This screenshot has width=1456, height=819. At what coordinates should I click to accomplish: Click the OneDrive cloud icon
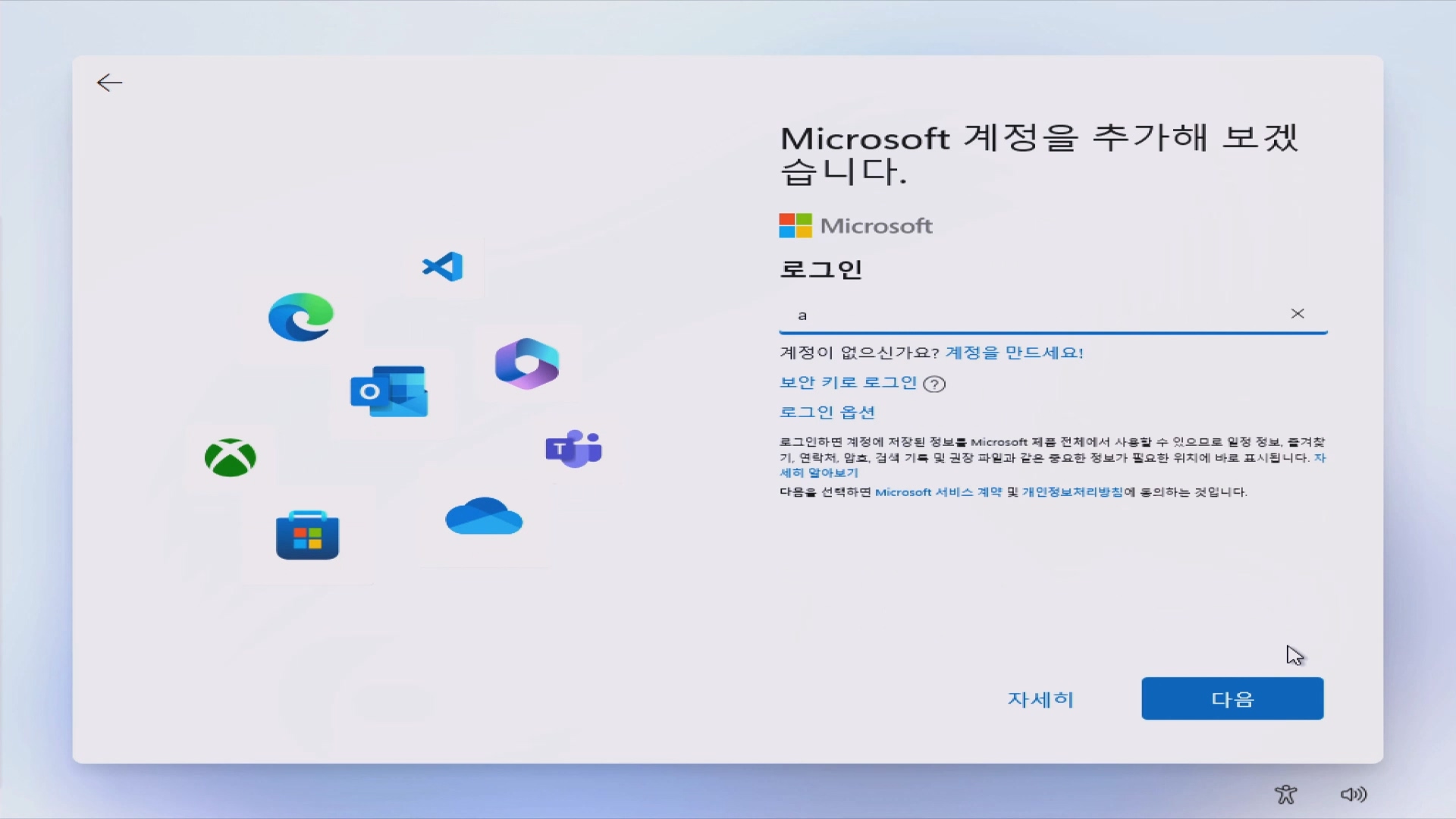click(x=484, y=516)
